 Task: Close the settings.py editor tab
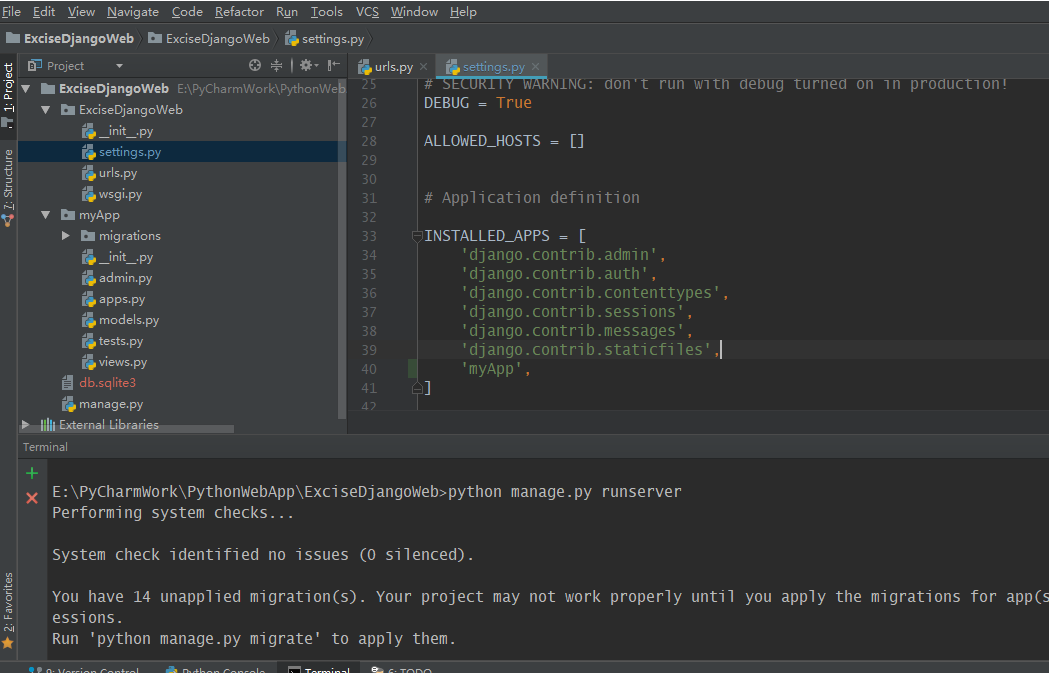click(x=535, y=67)
